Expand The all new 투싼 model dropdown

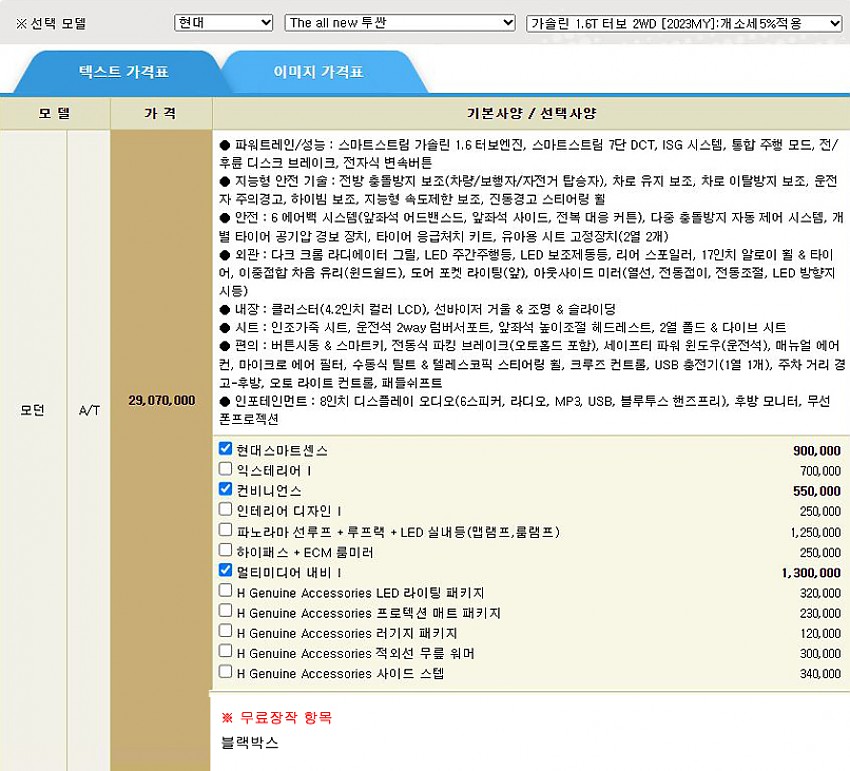(399, 22)
